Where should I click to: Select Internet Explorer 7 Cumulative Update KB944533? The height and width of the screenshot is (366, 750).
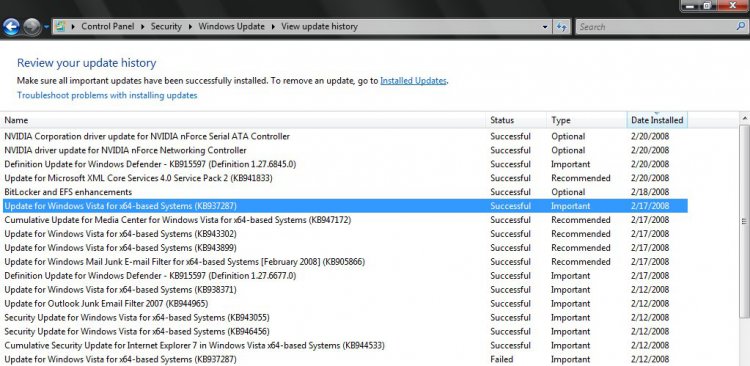point(344,345)
